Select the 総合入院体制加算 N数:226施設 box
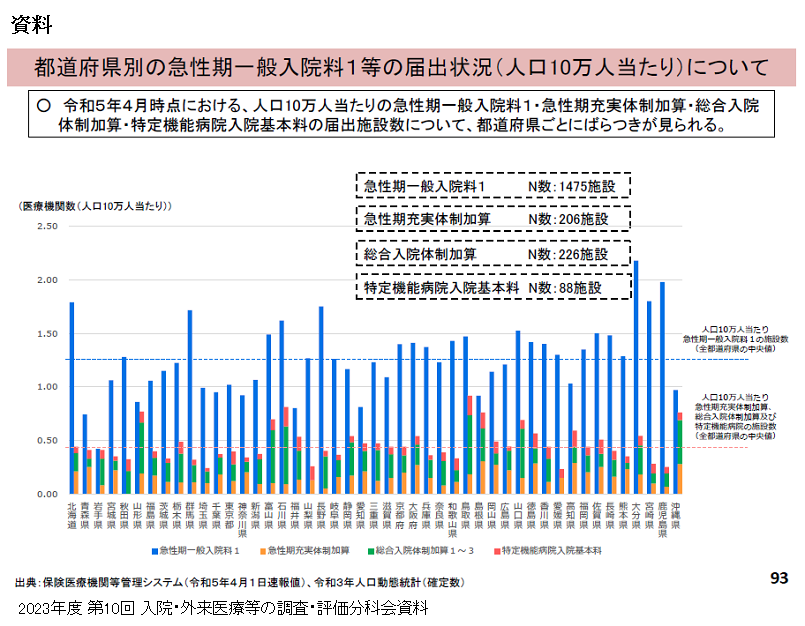The image size is (805, 626). pyautogui.click(x=494, y=254)
